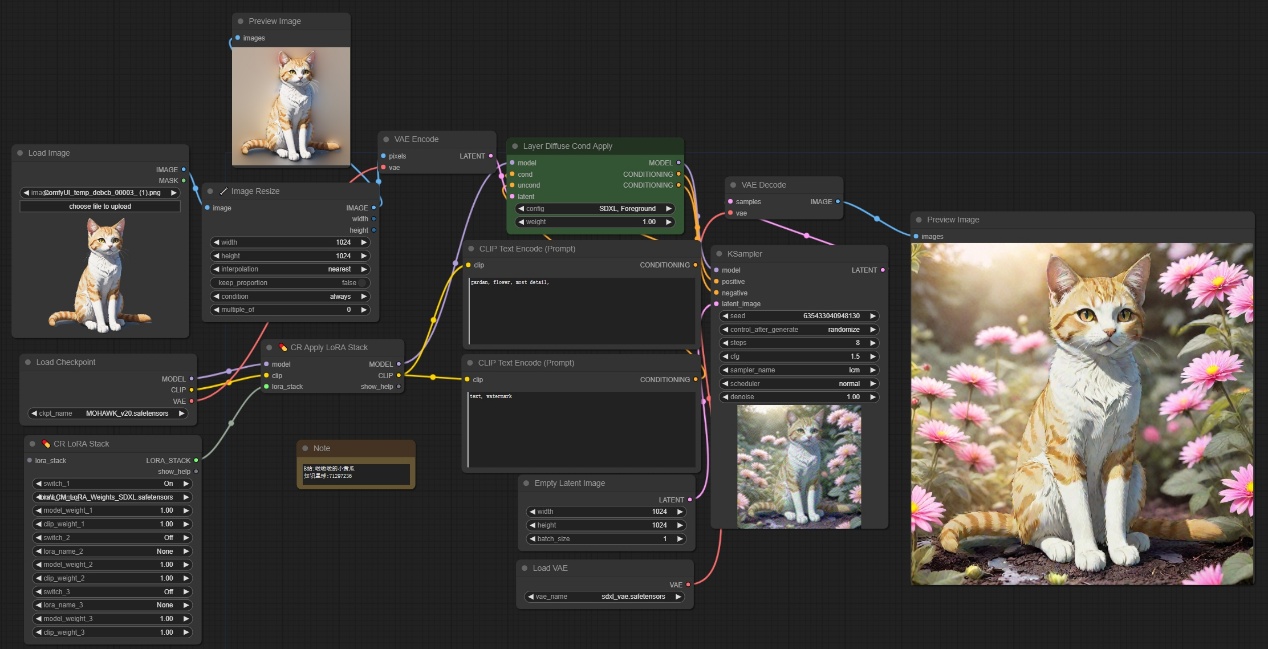Click the Empty Latent Image collapse dot

coord(526,483)
